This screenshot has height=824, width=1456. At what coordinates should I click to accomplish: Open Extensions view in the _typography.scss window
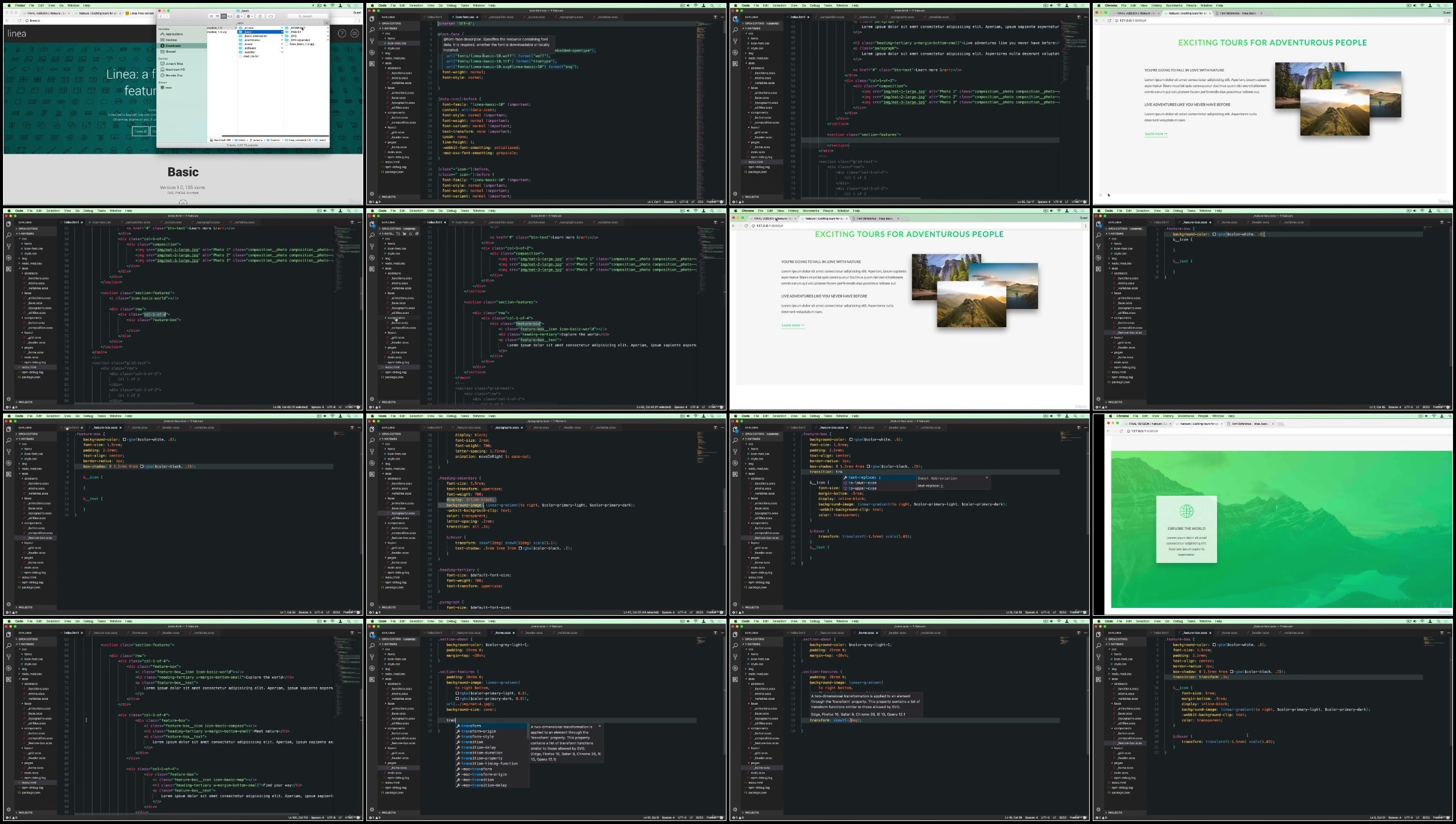(x=372, y=474)
